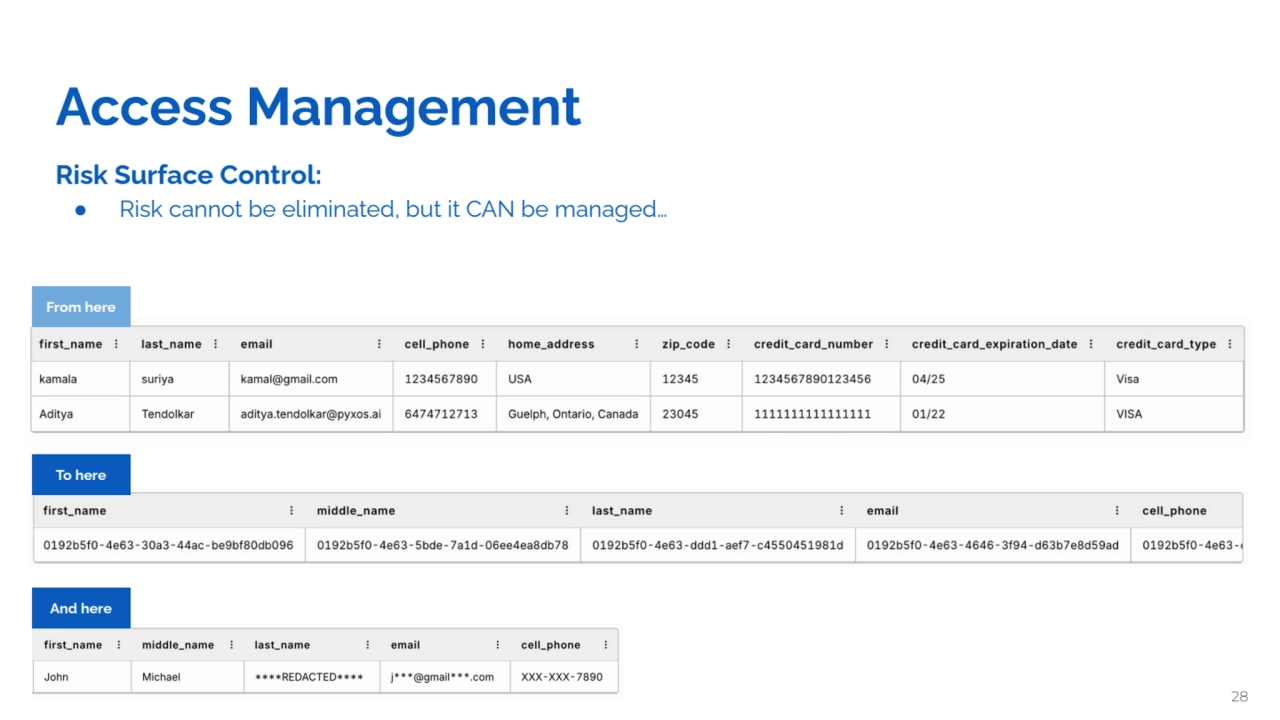
Task: Open last_name column menu in redacted table
Action: pyautogui.click(x=367, y=645)
